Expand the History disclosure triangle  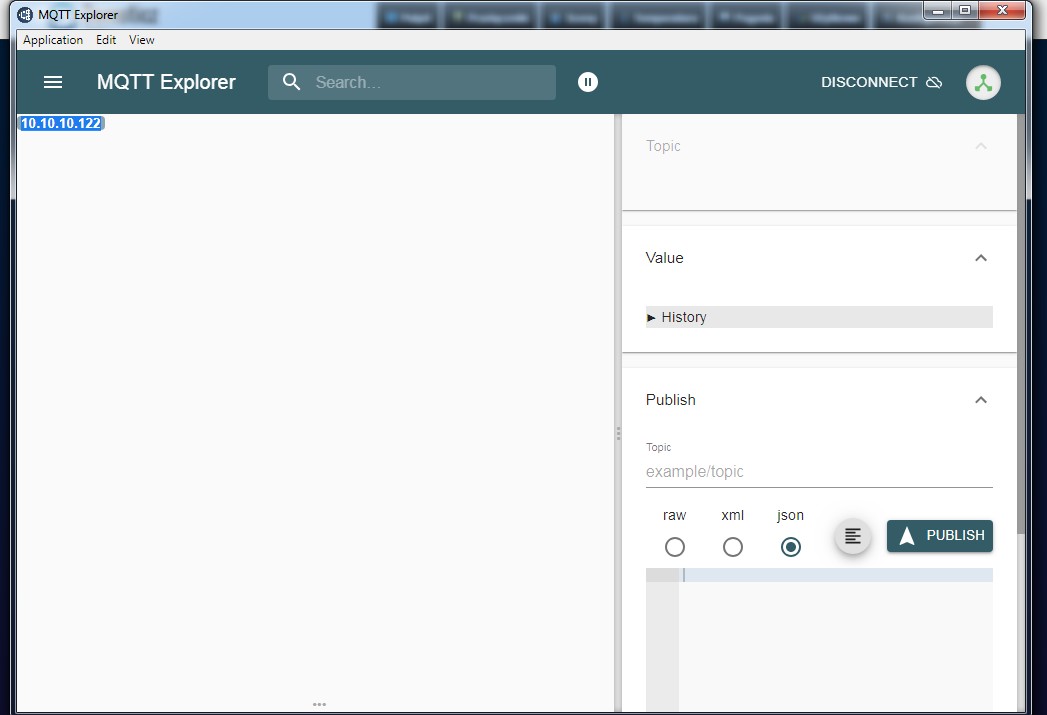tap(651, 318)
